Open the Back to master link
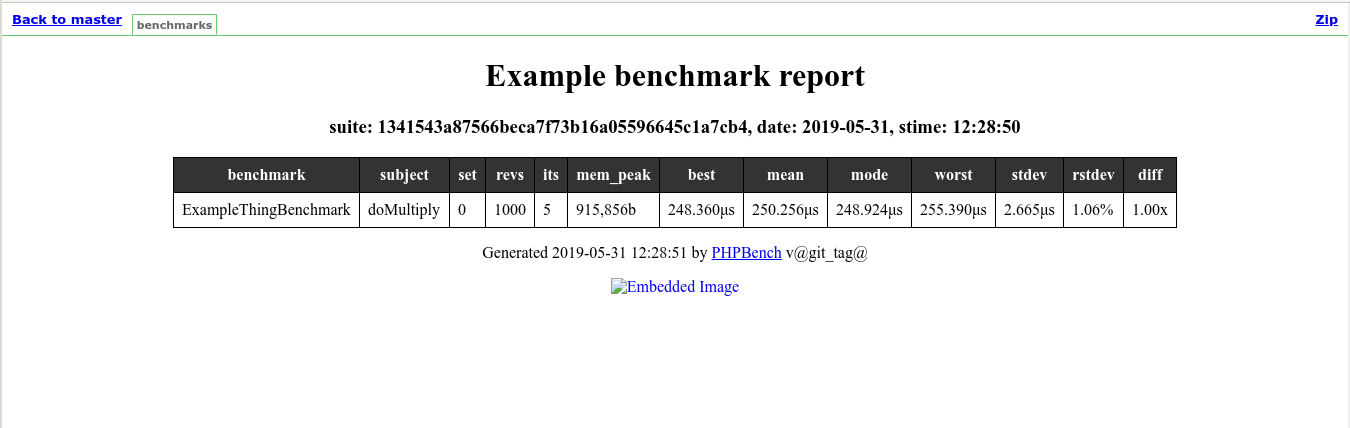 [67, 19]
